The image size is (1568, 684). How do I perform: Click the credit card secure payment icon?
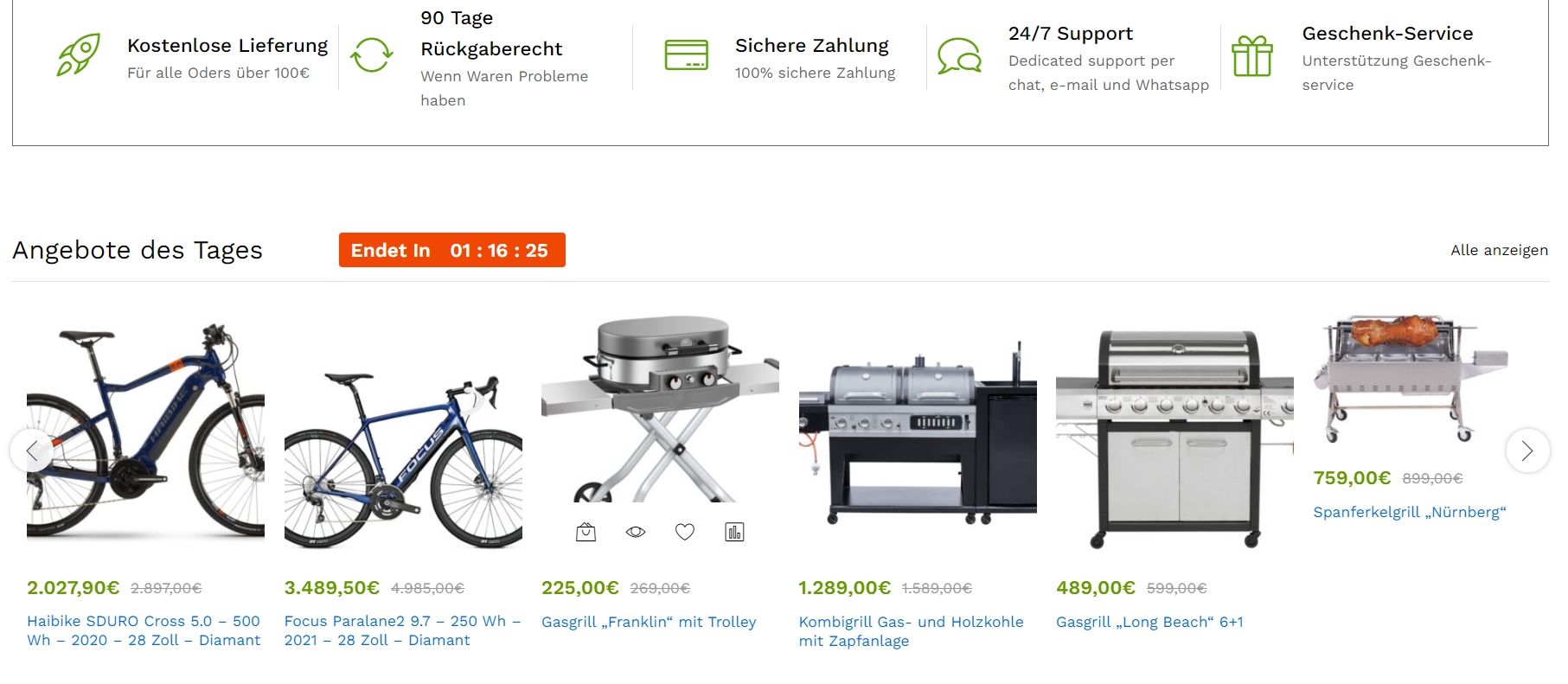click(x=687, y=54)
